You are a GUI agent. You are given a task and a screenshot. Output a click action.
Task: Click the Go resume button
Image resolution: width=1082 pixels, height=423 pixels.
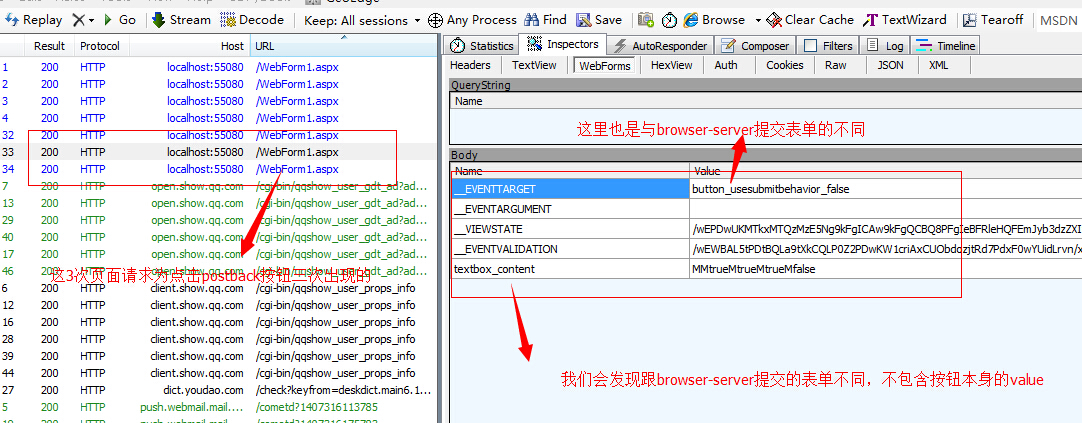(x=120, y=20)
